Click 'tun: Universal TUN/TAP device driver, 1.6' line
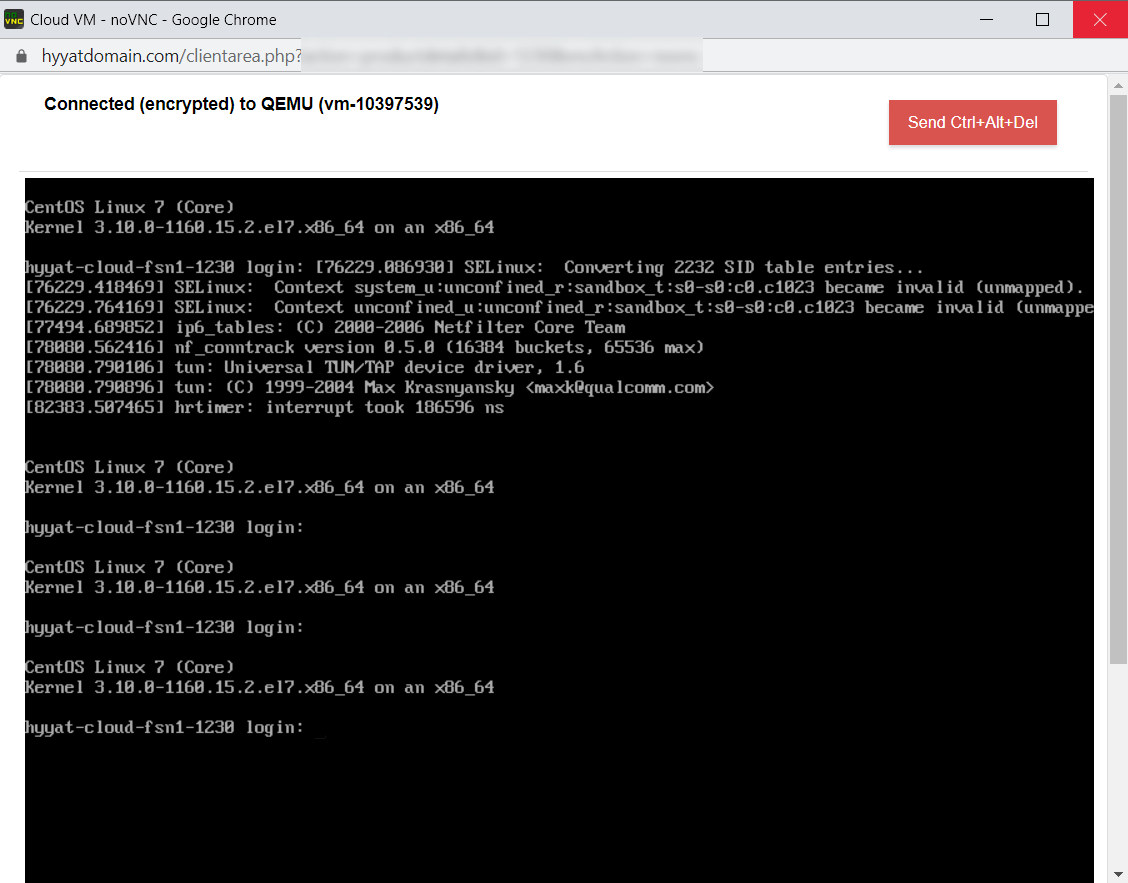 click(x=305, y=368)
